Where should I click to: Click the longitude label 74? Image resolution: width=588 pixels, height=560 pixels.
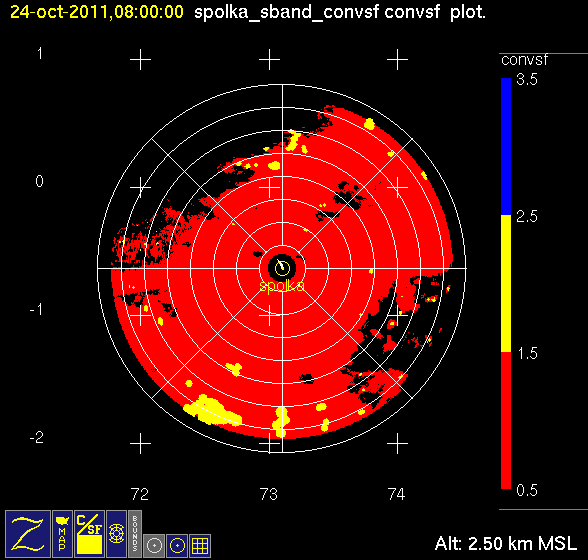397,494
